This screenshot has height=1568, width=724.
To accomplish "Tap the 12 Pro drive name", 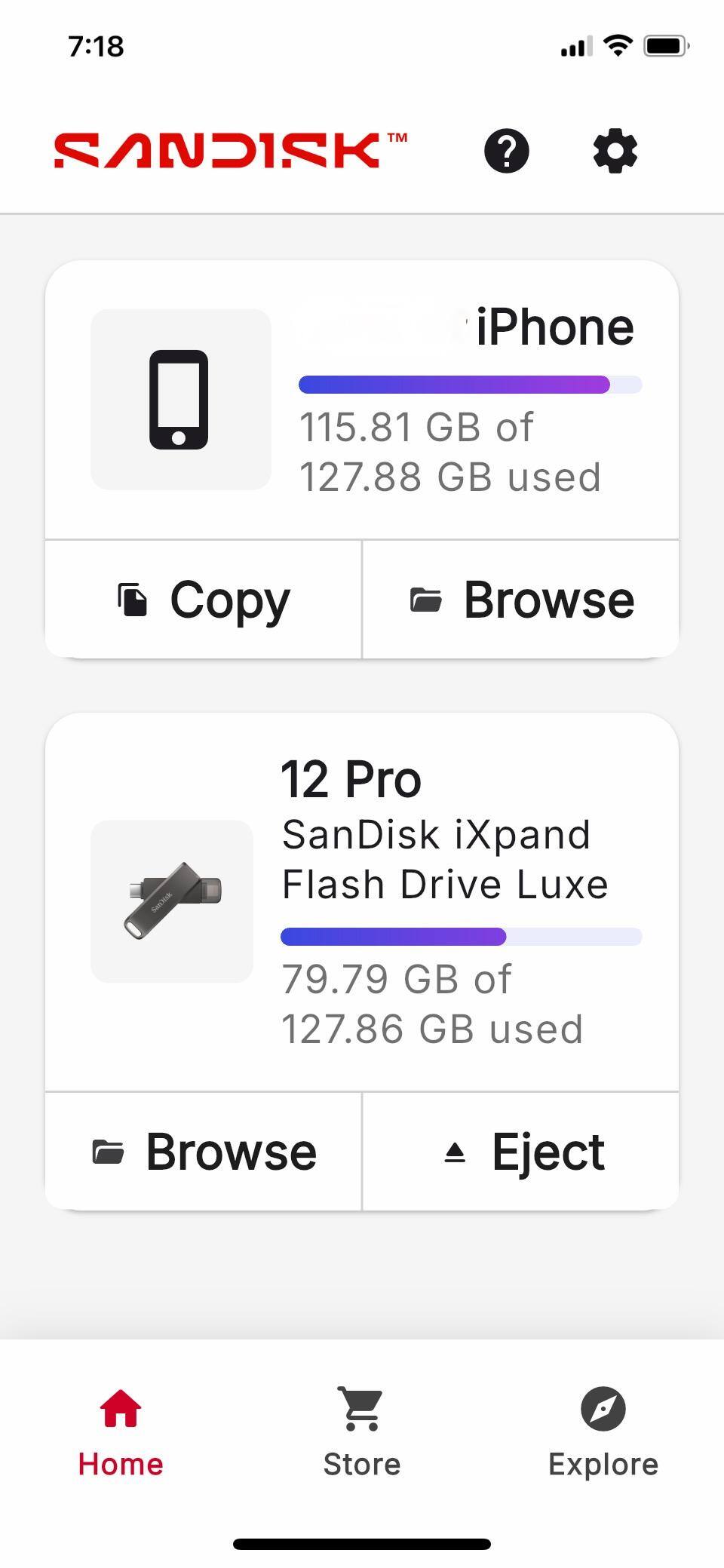I will tap(351, 779).
